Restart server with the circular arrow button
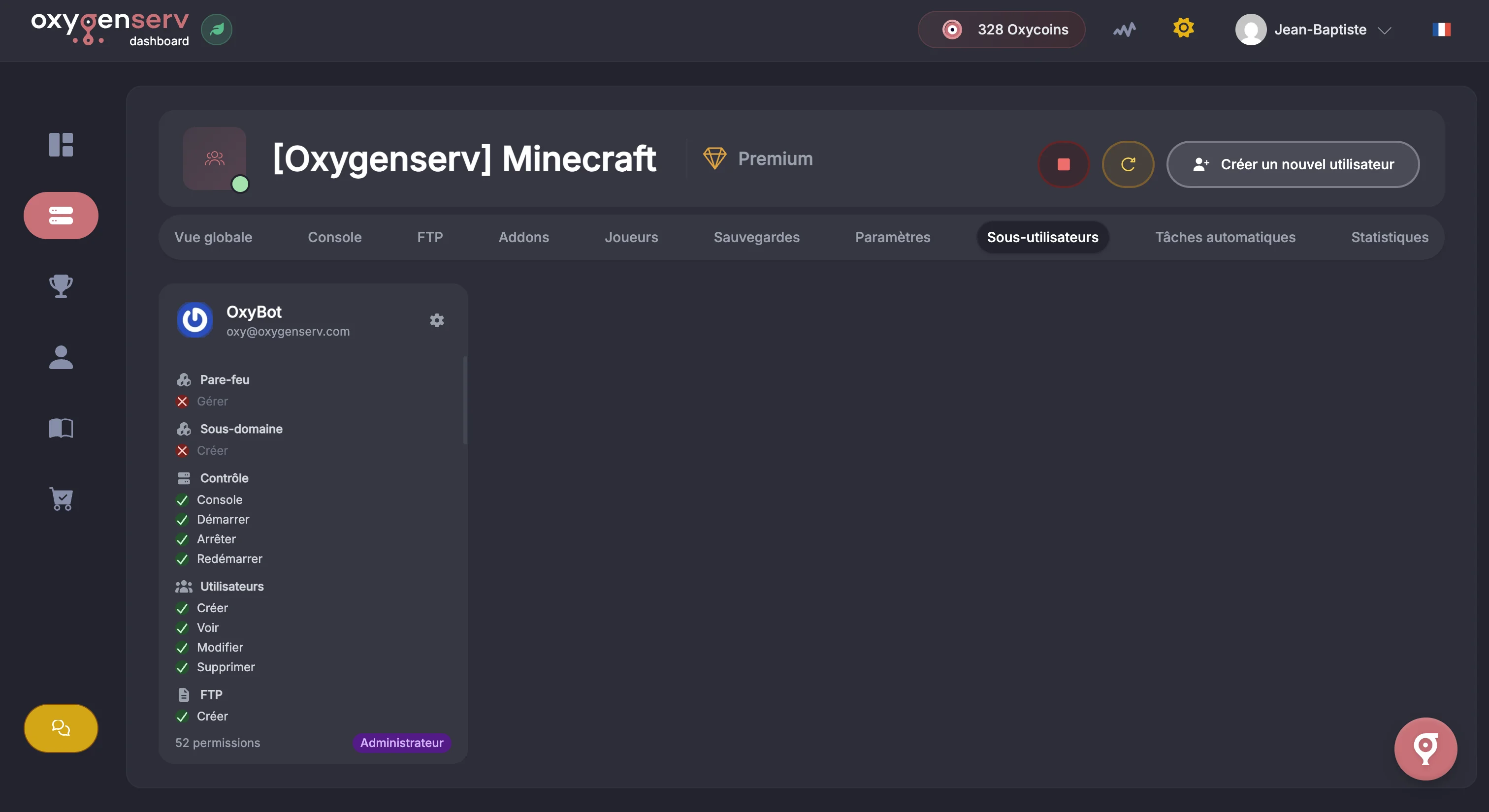The height and width of the screenshot is (812, 1489). [1128, 164]
